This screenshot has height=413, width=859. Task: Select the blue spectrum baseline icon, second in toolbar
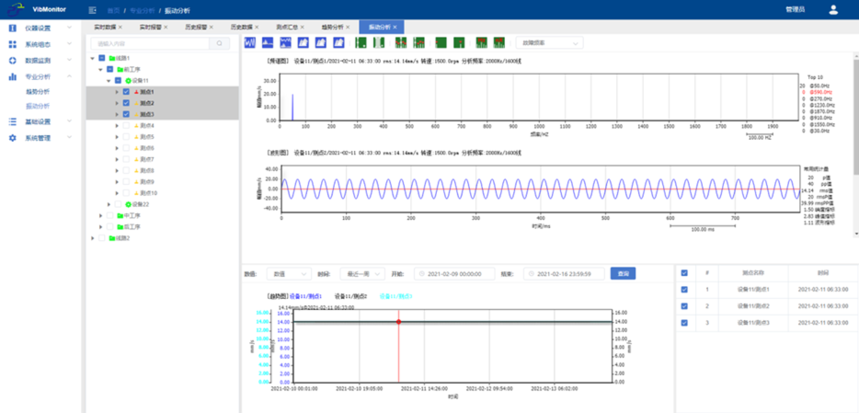(268, 42)
